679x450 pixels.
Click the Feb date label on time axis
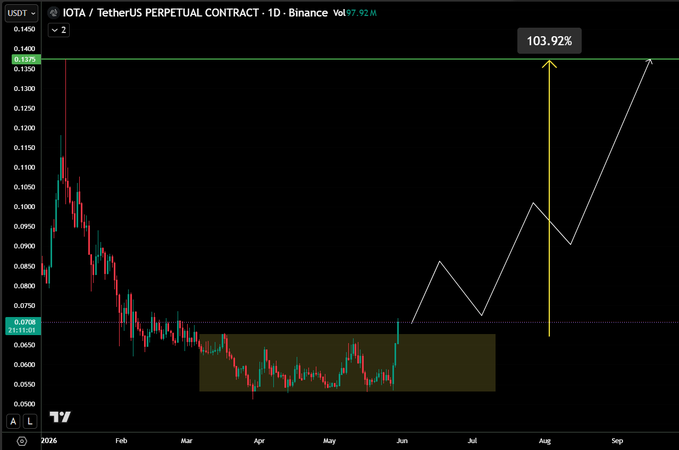click(x=121, y=440)
